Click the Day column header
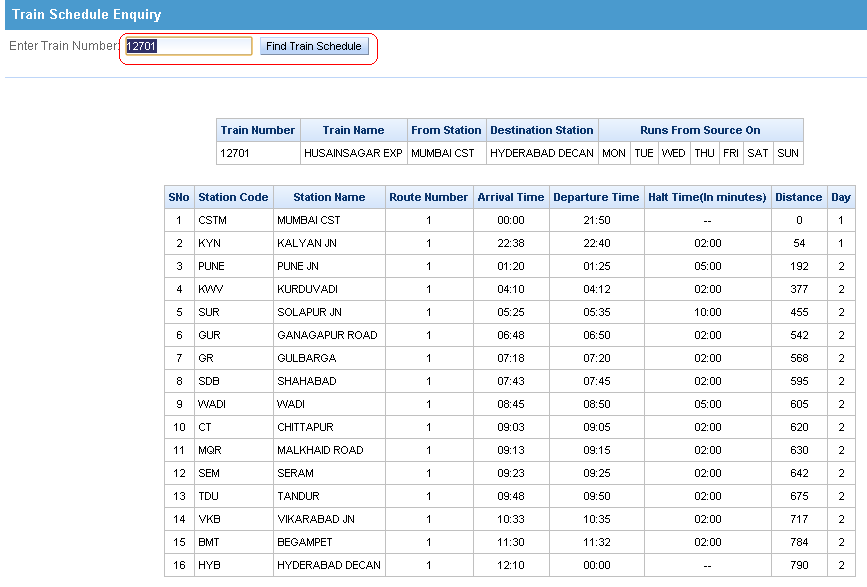This screenshot has width=867, height=587. [841, 197]
